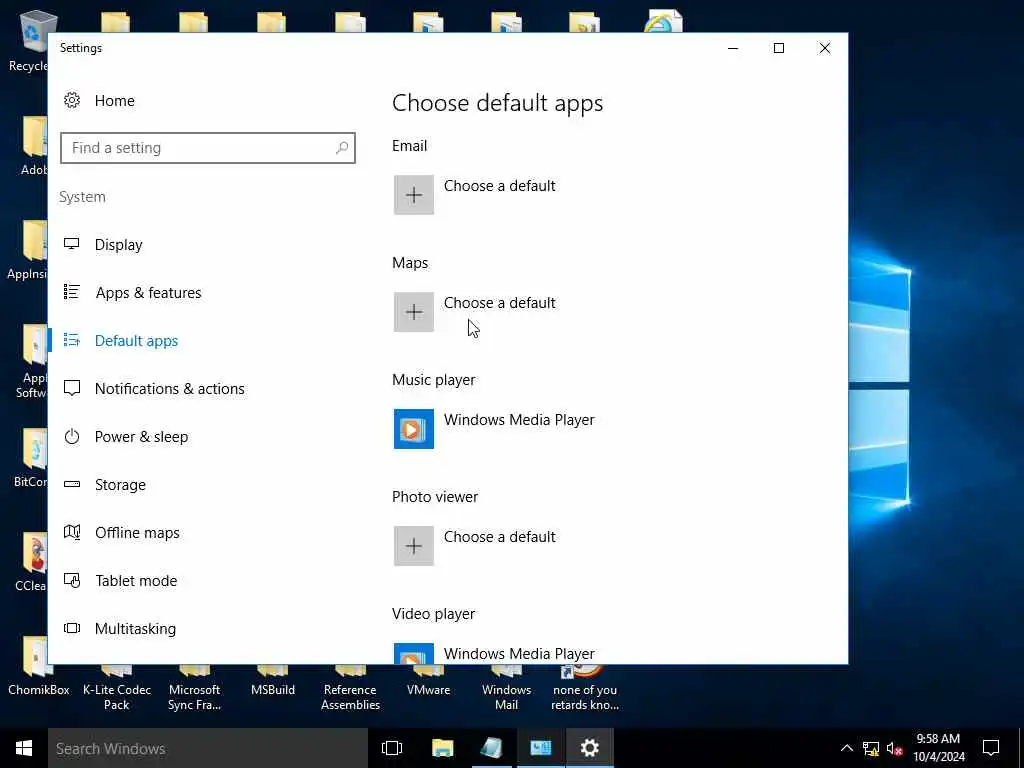Go to Power & sleep page
The width and height of the screenshot is (1024, 768).
[141, 437]
